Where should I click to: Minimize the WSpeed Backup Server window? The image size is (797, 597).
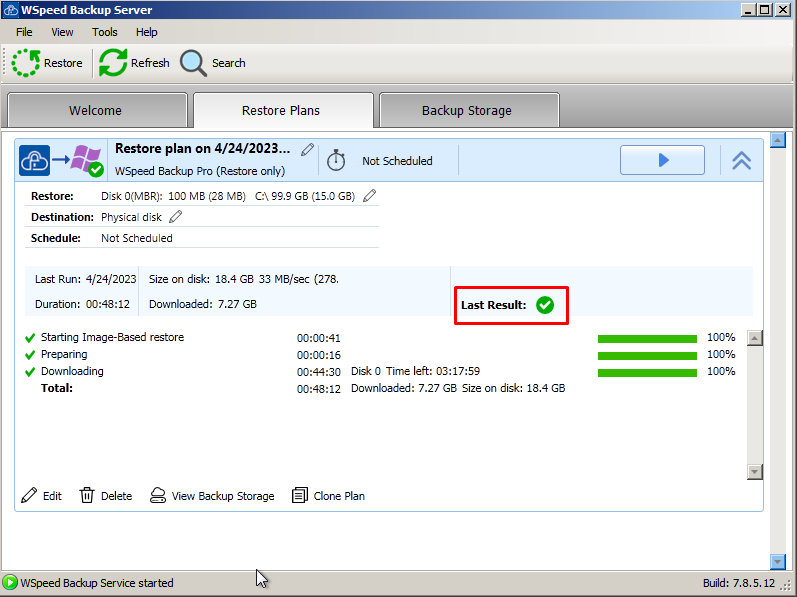748,10
